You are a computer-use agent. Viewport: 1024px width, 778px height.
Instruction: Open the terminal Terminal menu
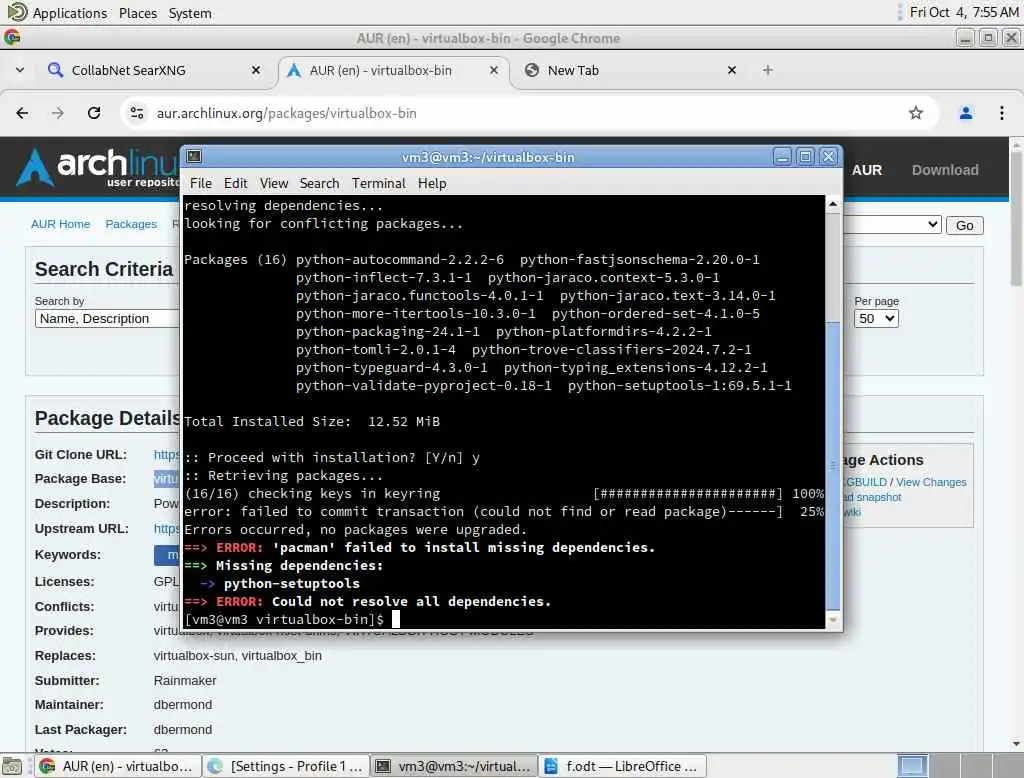[379, 184]
